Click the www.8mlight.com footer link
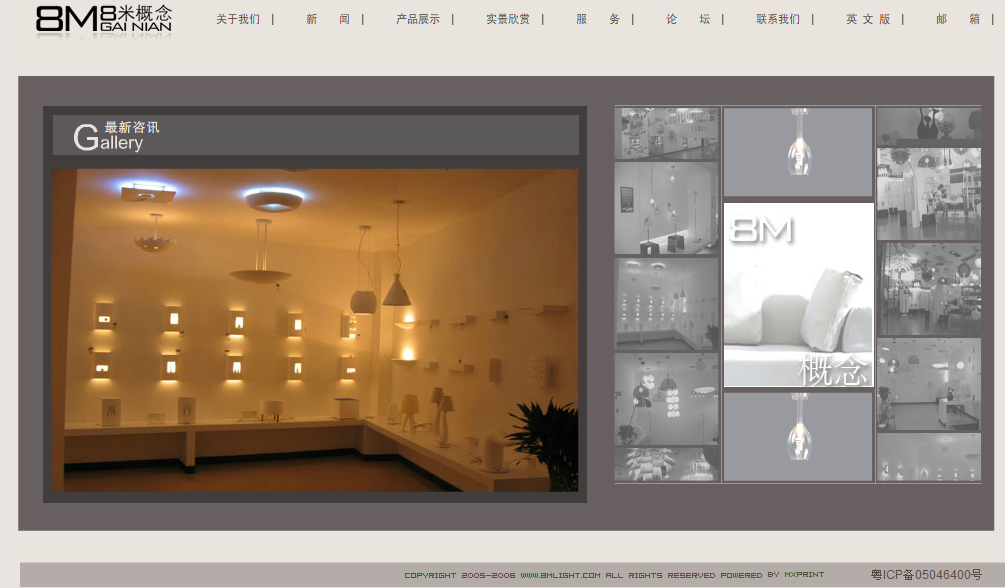Screen dimensions: 1005x588 coord(560,575)
